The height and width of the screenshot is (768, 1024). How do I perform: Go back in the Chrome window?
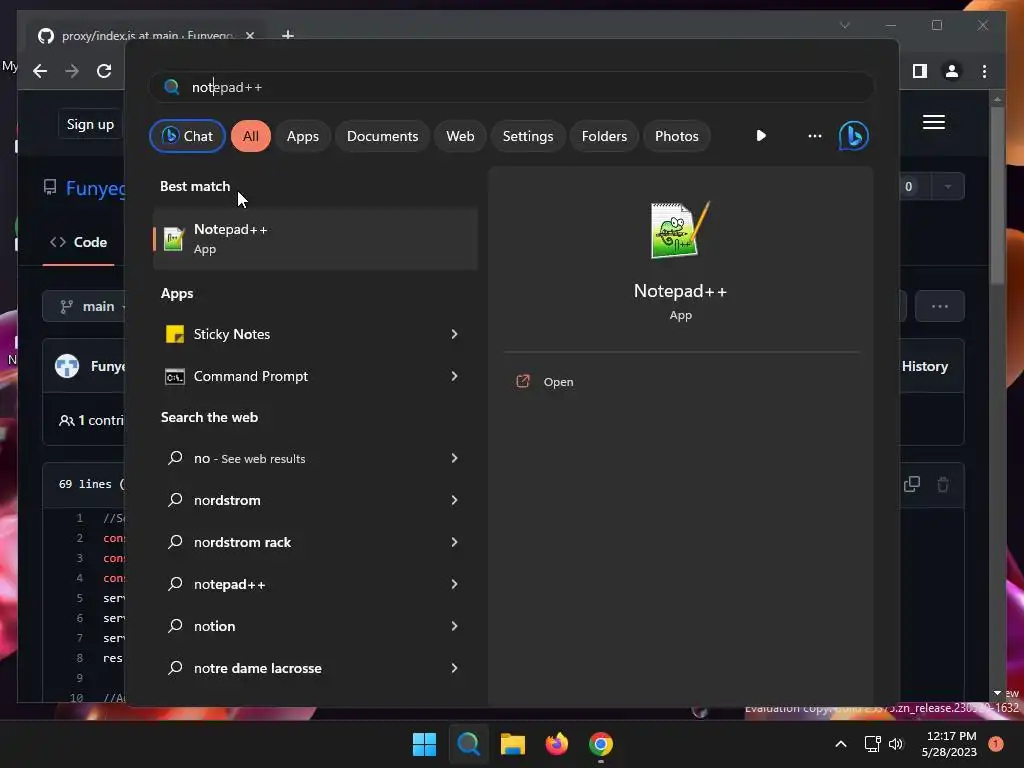(40, 71)
